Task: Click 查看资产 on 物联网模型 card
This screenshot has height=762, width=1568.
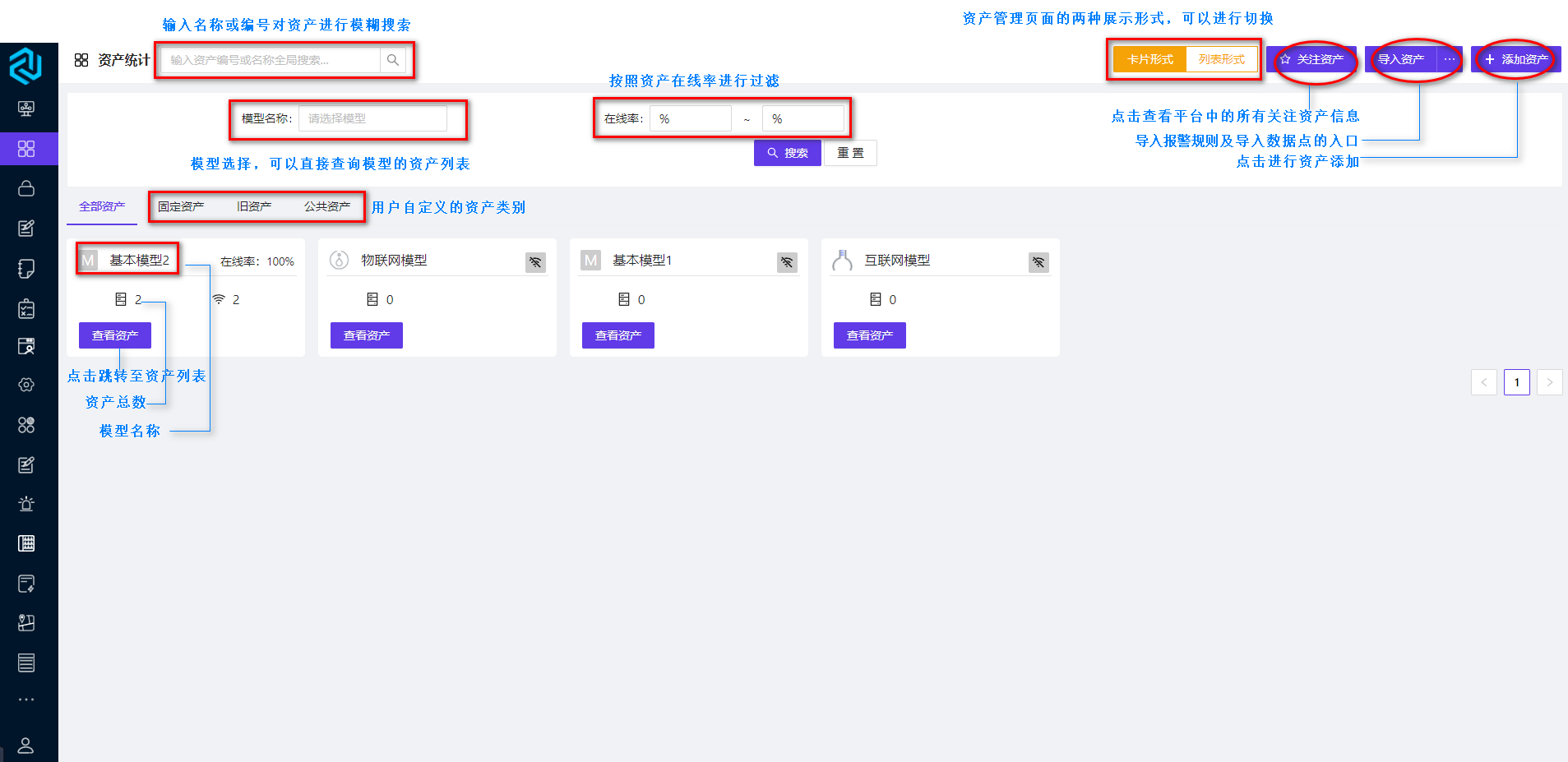Action: [x=367, y=335]
